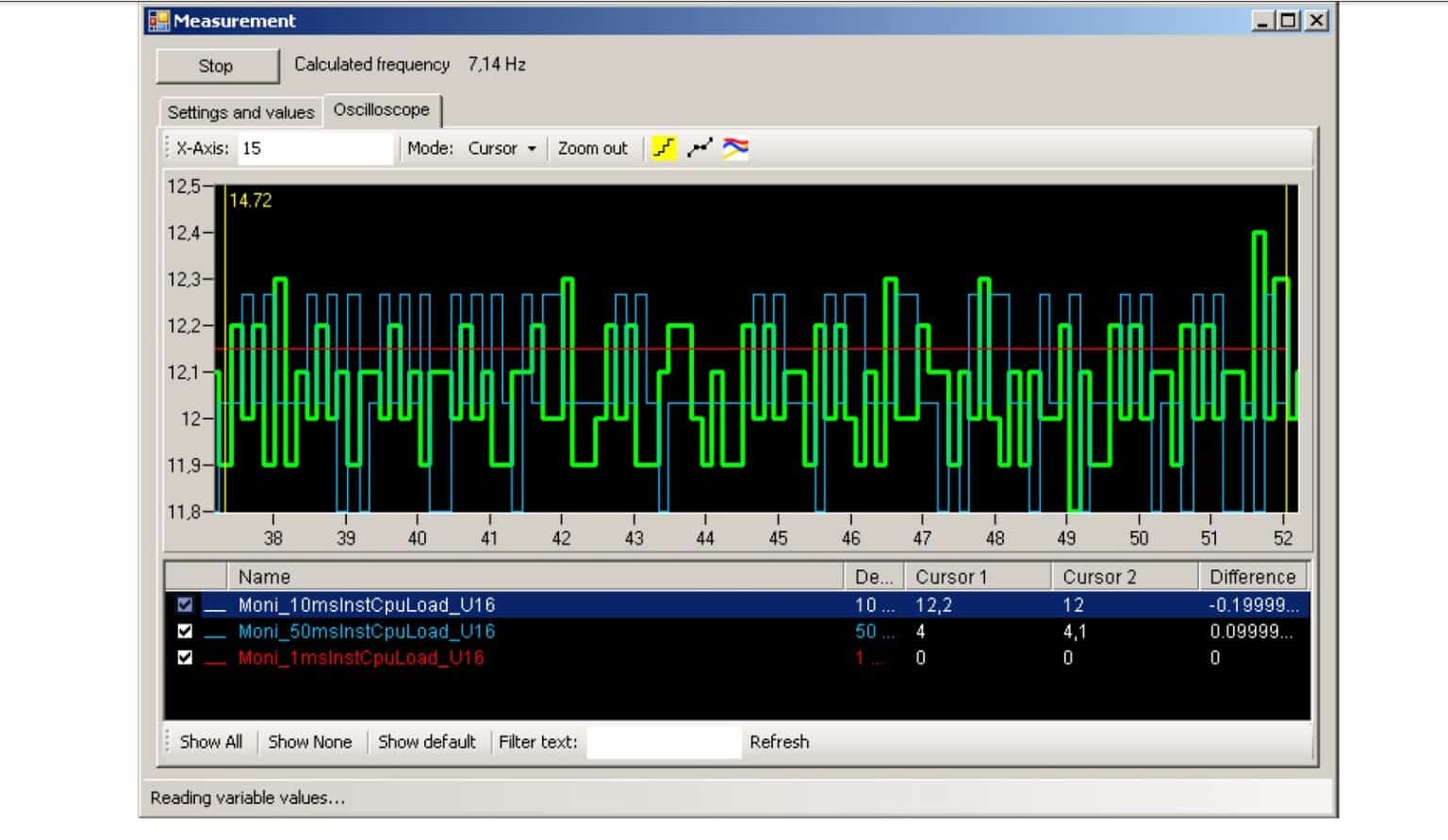Click the colored waves display icon
The image size is (1448, 840).
[x=734, y=148]
